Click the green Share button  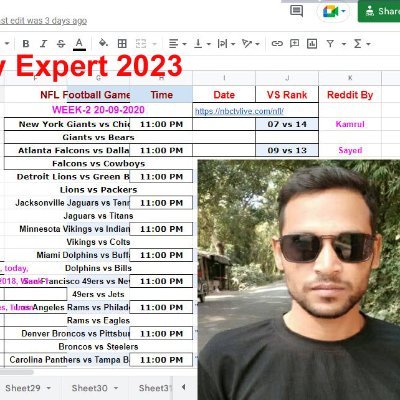[x=379, y=11]
